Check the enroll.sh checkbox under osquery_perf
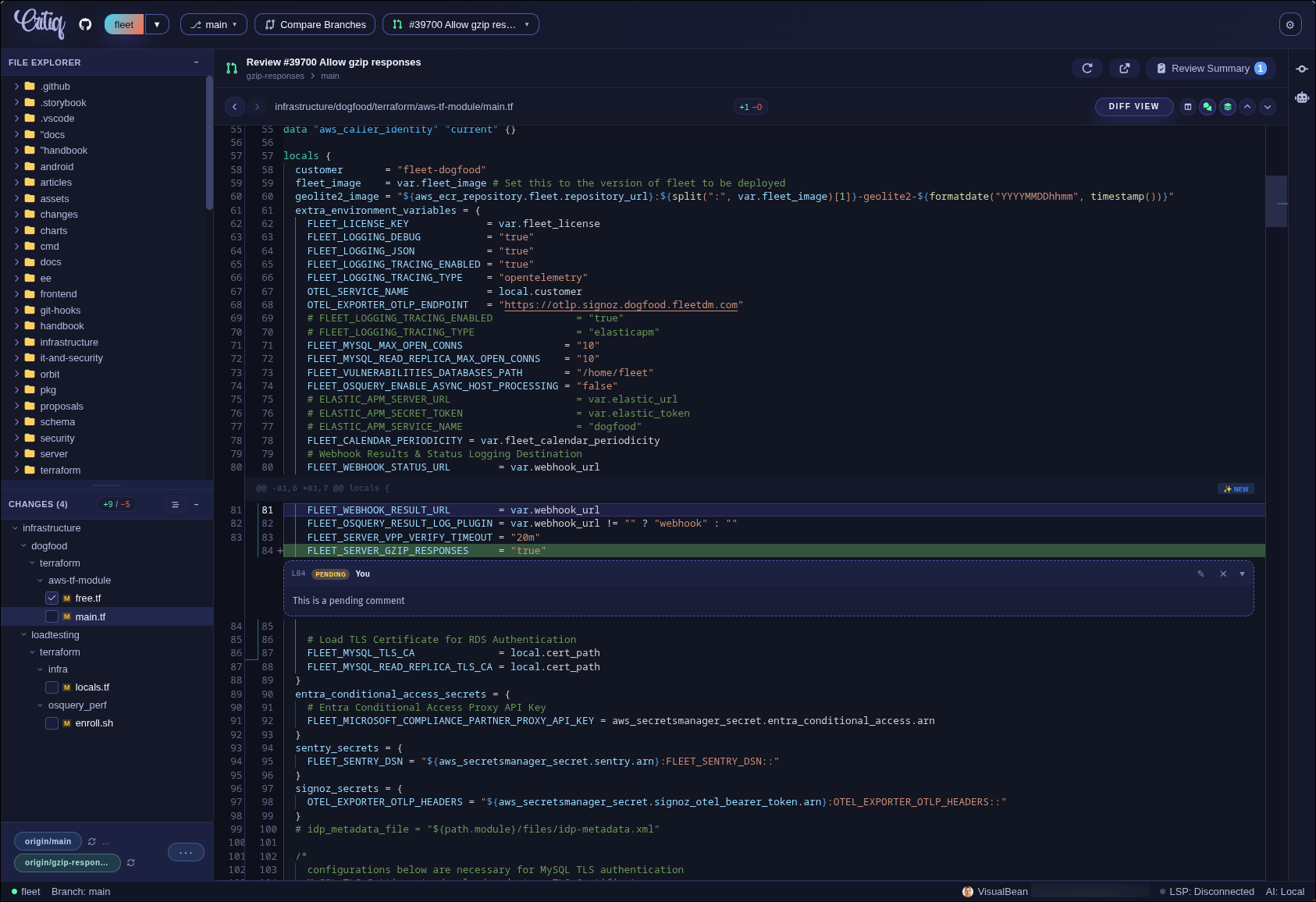1316x902 pixels. pyautogui.click(x=52, y=723)
